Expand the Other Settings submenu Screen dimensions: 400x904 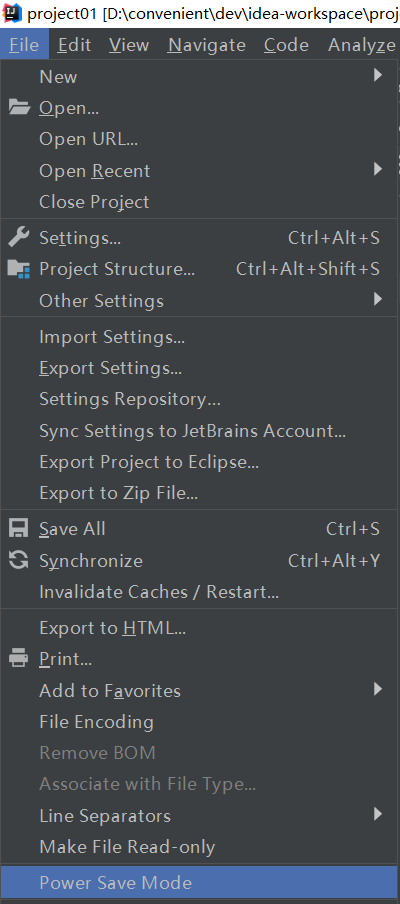point(199,300)
